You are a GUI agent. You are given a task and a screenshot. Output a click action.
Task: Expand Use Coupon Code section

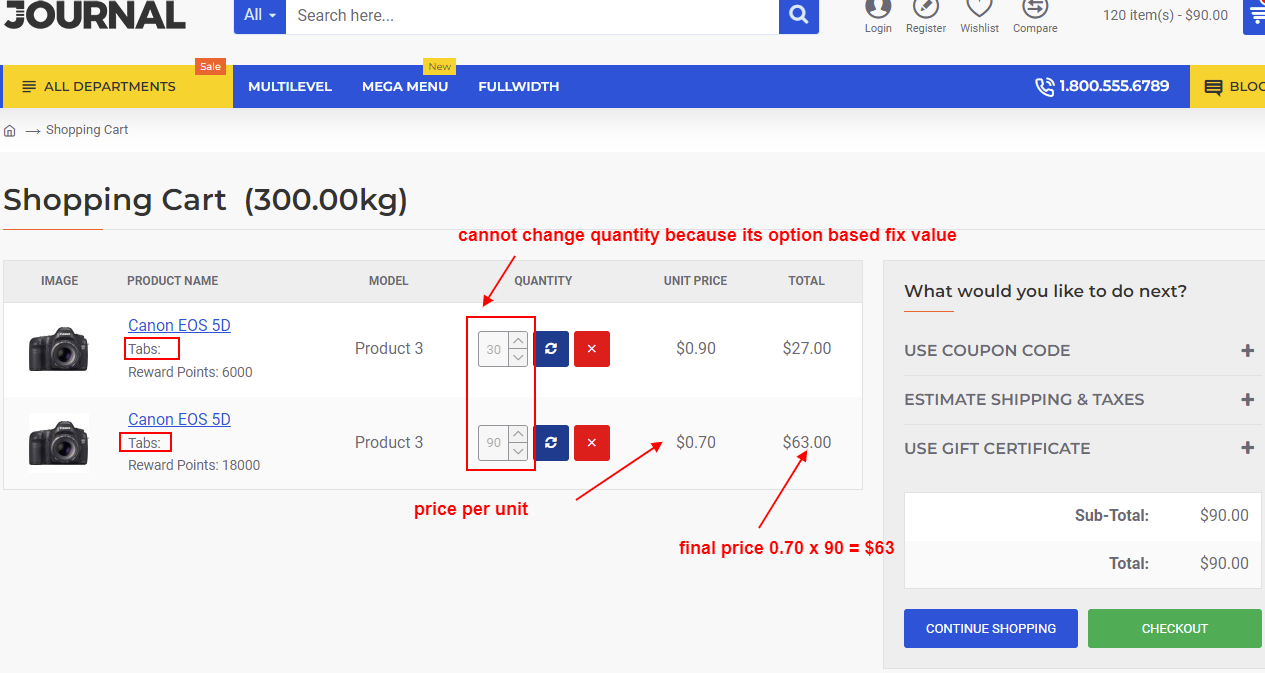click(1078, 351)
